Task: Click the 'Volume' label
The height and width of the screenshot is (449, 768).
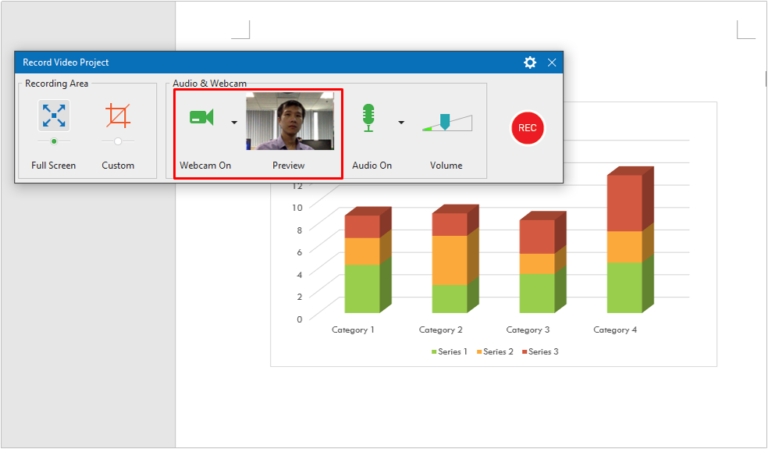Action: pyautogui.click(x=446, y=165)
